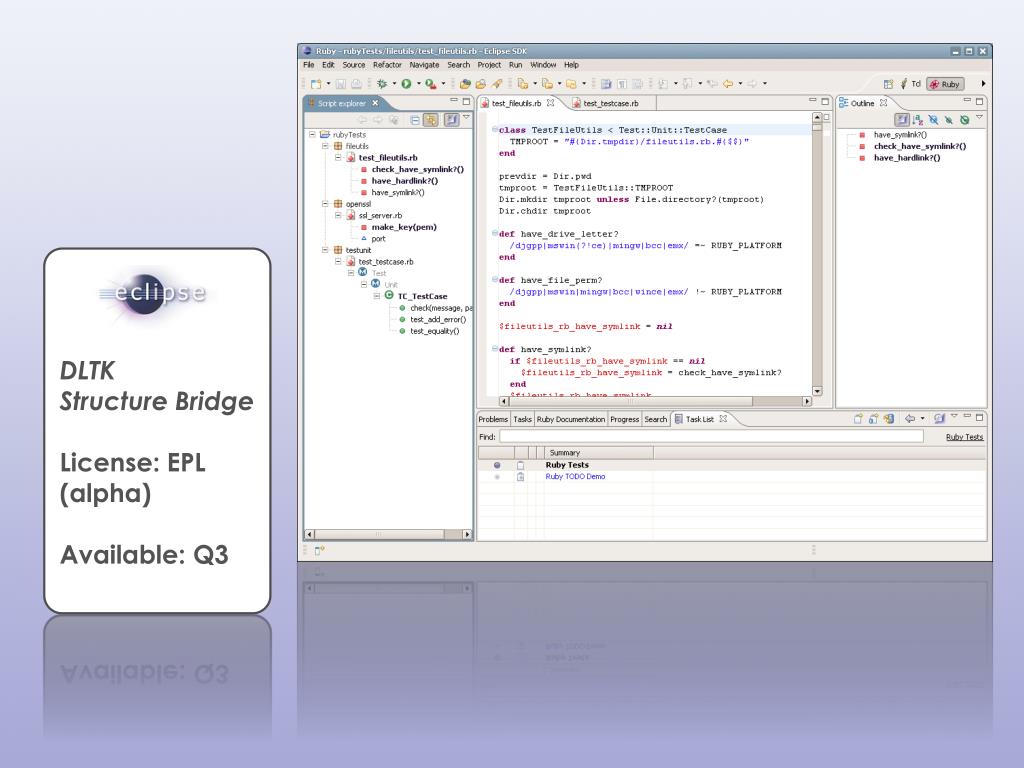Image resolution: width=1024 pixels, height=768 pixels.
Task: Open the Navigate menu
Action: point(424,65)
